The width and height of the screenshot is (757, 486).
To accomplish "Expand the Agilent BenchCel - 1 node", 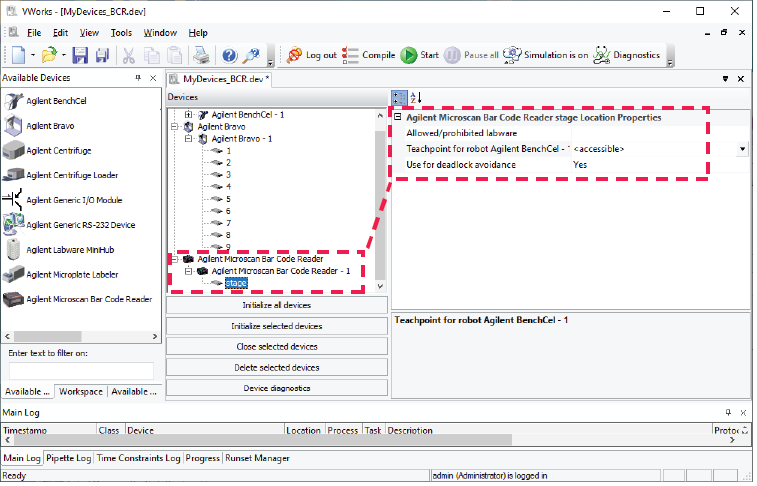I will pyautogui.click(x=189, y=115).
